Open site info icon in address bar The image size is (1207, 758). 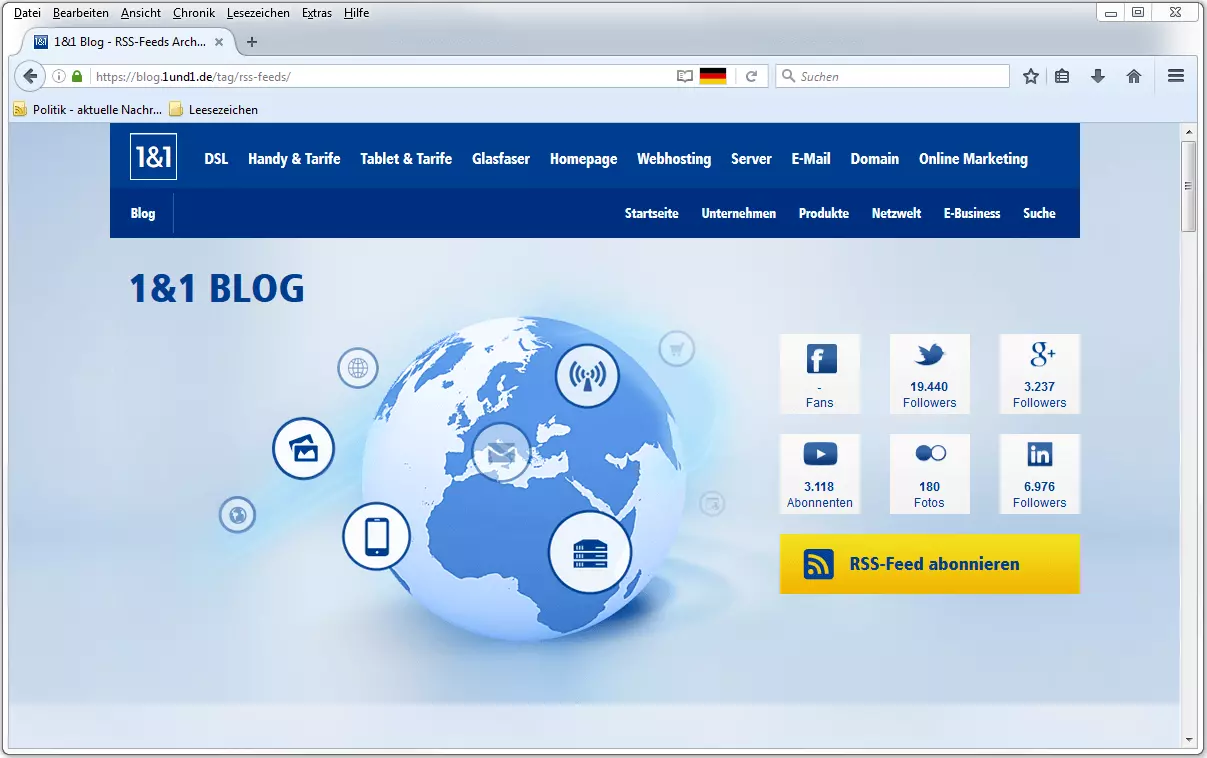tap(59, 76)
